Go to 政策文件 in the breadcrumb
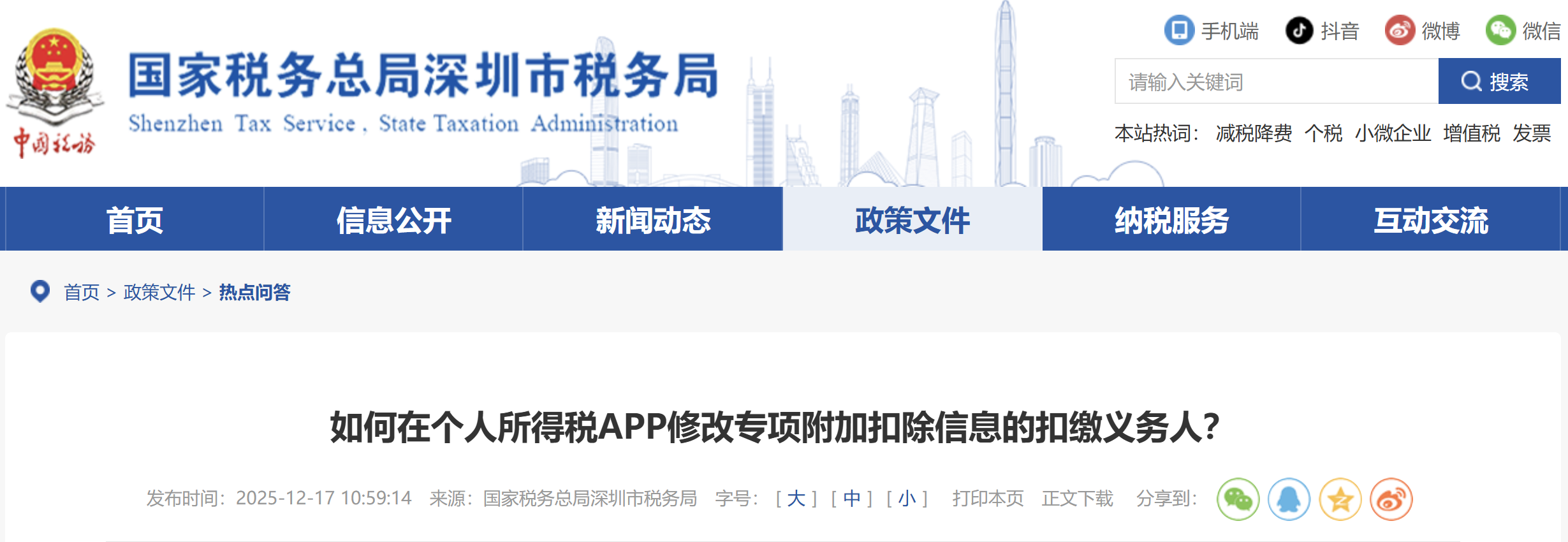Screen dimensions: 1568x542 [159, 292]
